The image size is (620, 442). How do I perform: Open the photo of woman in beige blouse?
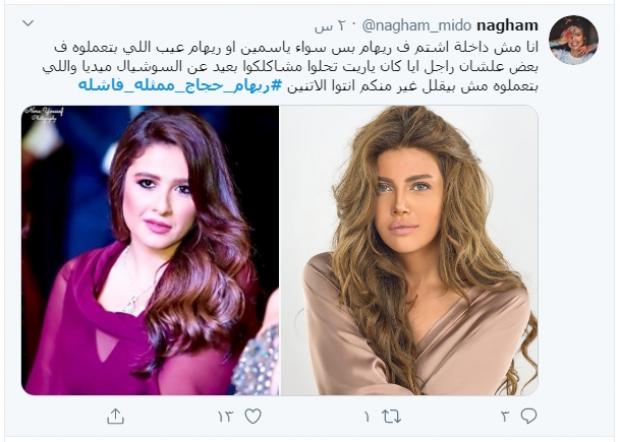click(409, 250)
